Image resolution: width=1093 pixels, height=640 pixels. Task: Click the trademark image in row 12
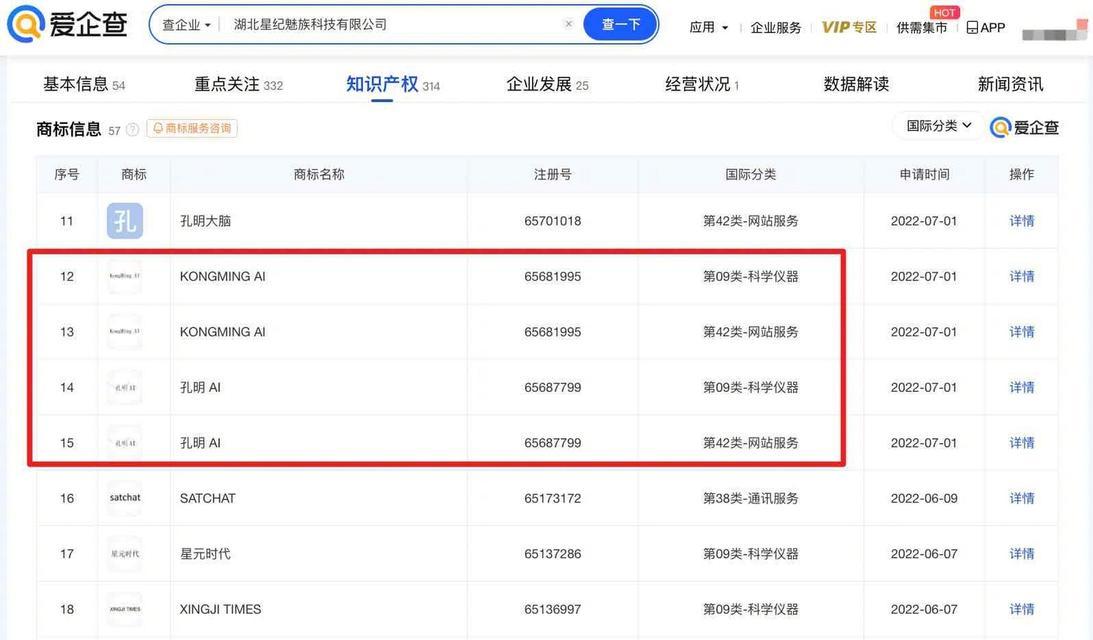tap(125, 276)
